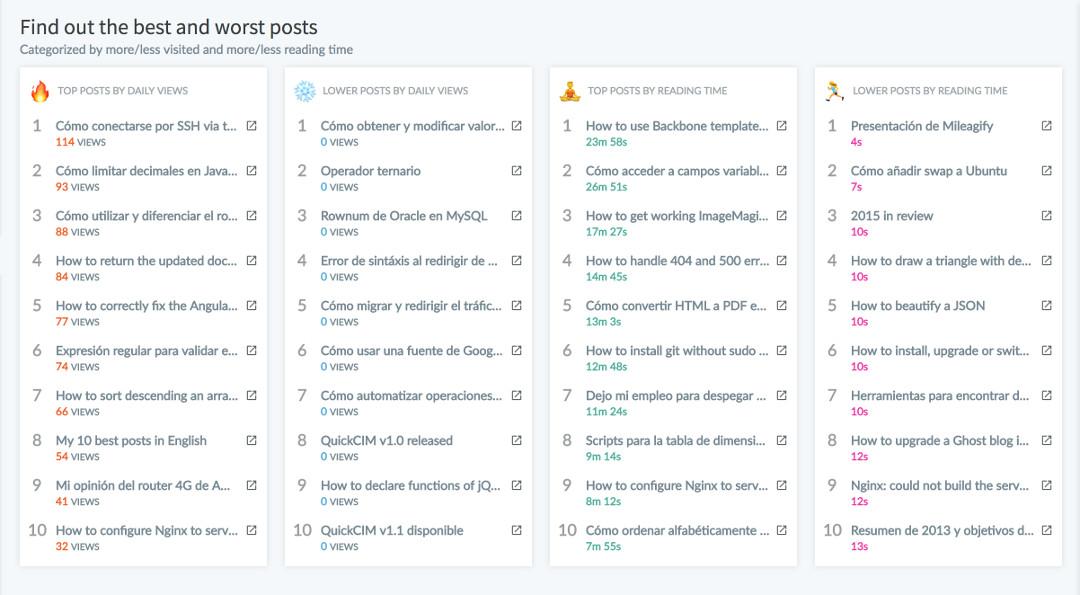This screenshot has width=1080, height=595.
Task: Open external link icon for 'Operador ternario'
Action: pyautogui.click(x=517, y=171)
